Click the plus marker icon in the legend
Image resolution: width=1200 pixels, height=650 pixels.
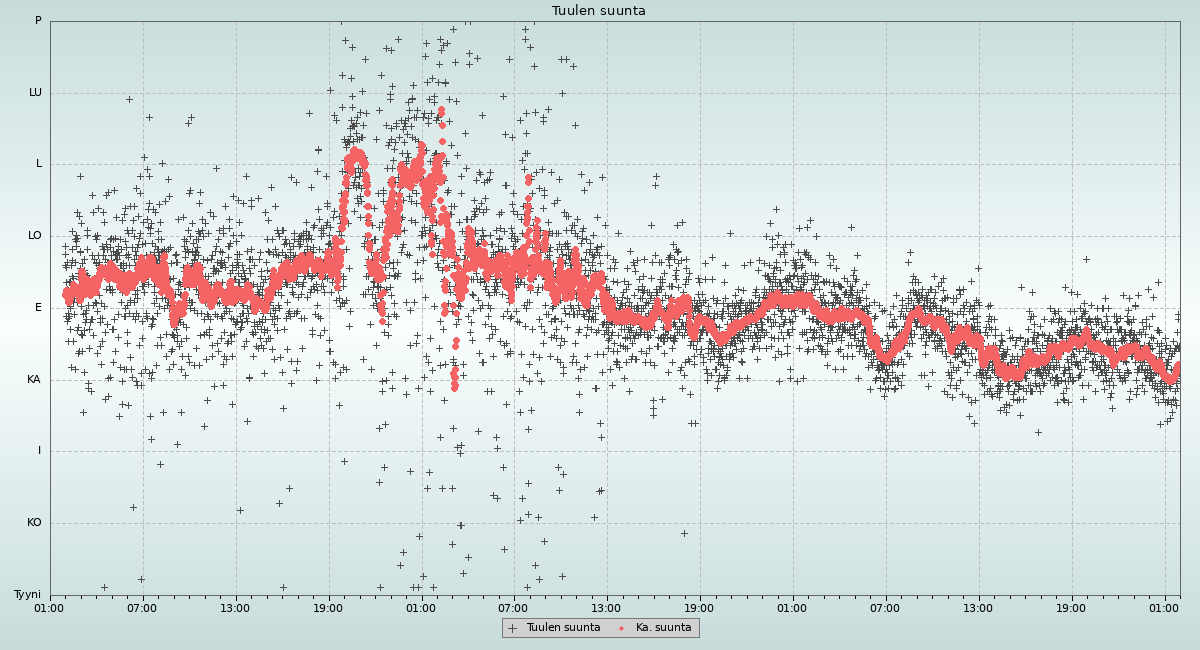[x=513, y=628]
